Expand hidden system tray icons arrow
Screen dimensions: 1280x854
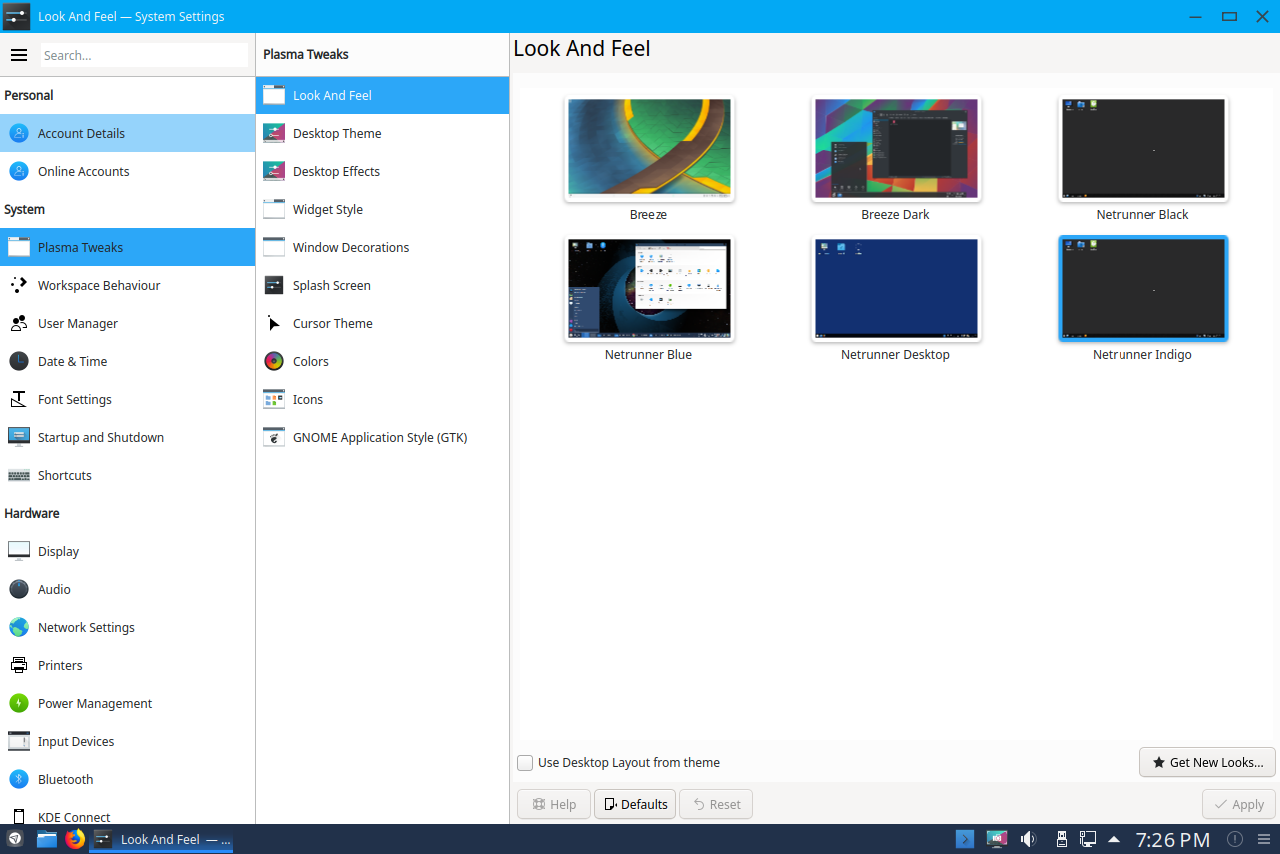click(1114, 839)
